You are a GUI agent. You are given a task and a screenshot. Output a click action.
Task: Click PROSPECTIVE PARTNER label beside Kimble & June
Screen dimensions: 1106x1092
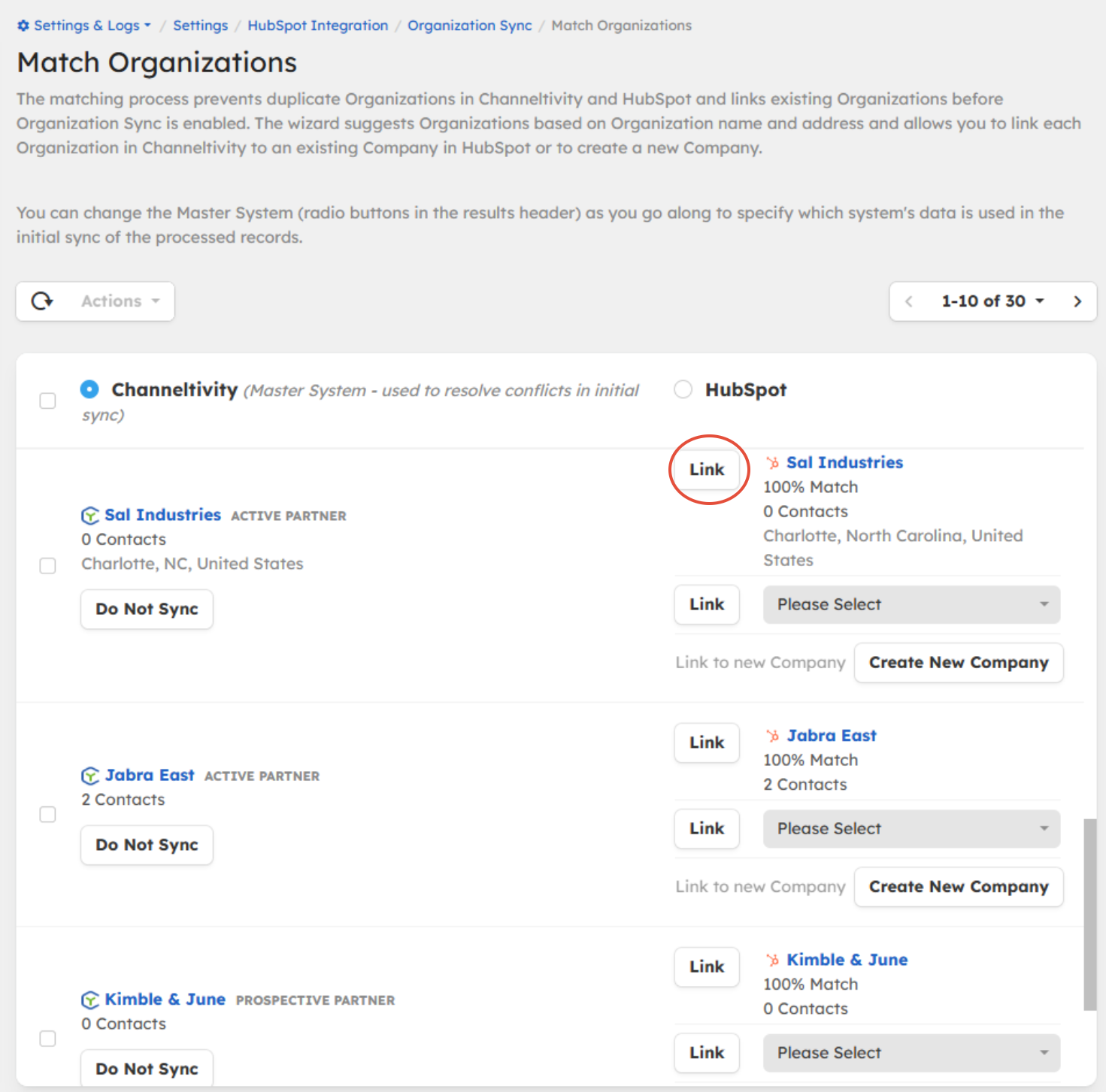pos(315,1000)
